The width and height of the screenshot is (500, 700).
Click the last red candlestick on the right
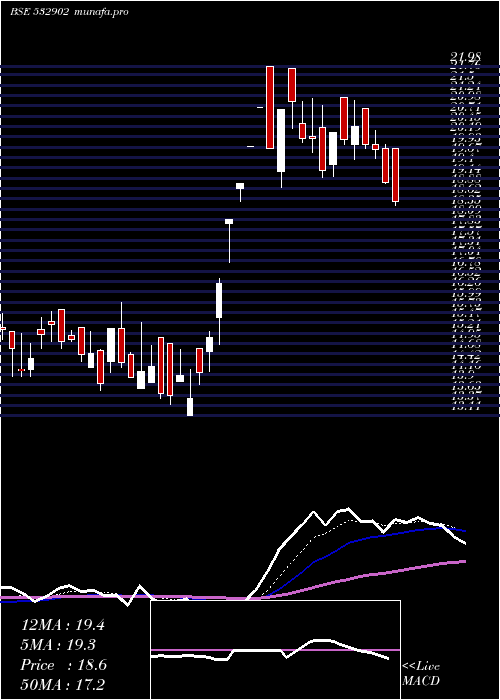[396, 176]
